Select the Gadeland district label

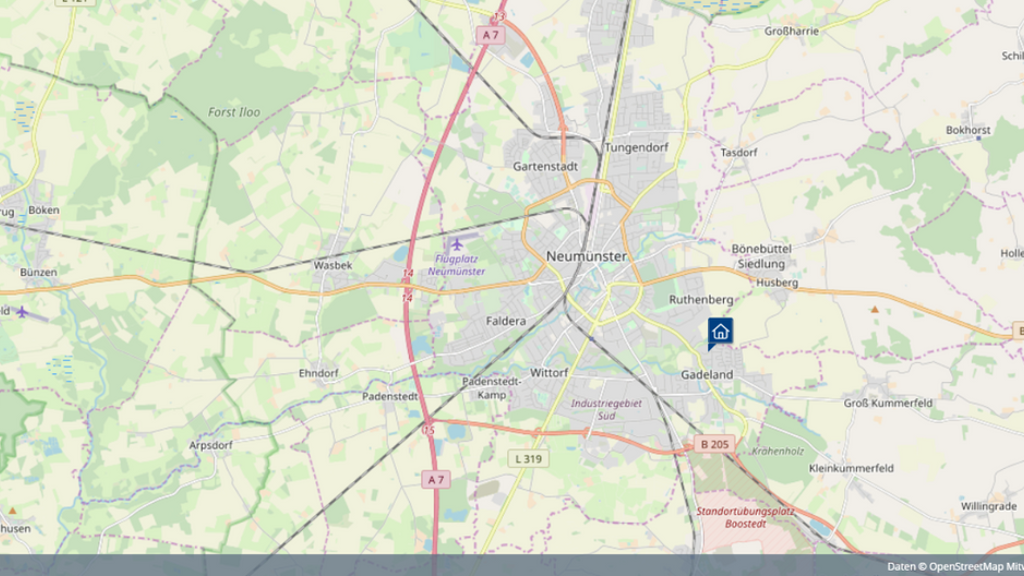pyautogui.click(x=706, y=375)
